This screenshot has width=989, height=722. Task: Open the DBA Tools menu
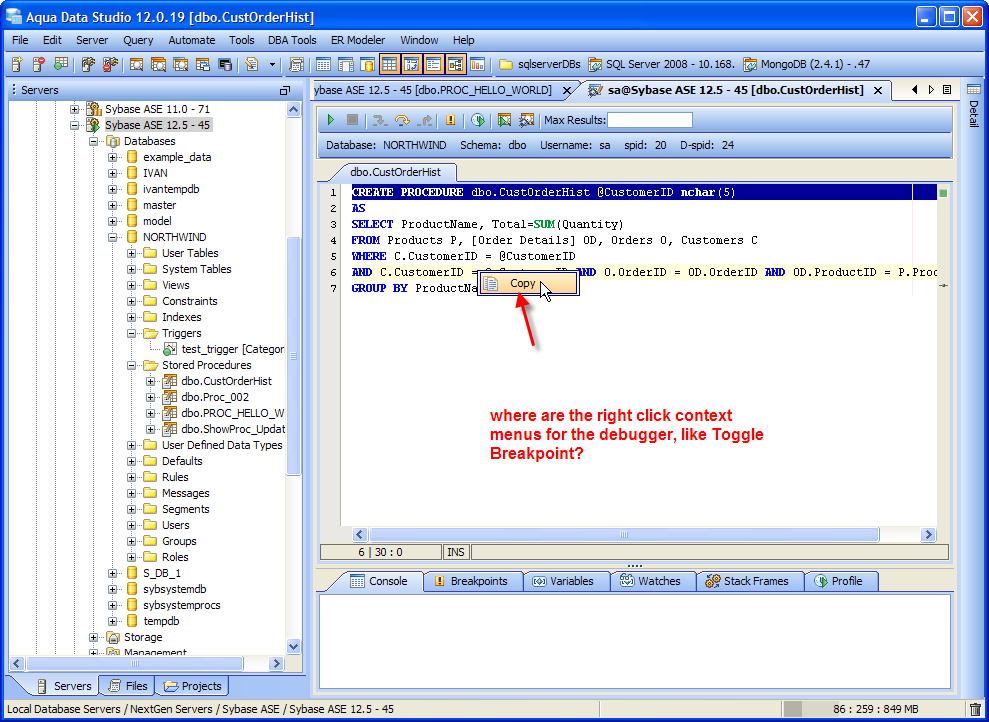coord(292,40)
